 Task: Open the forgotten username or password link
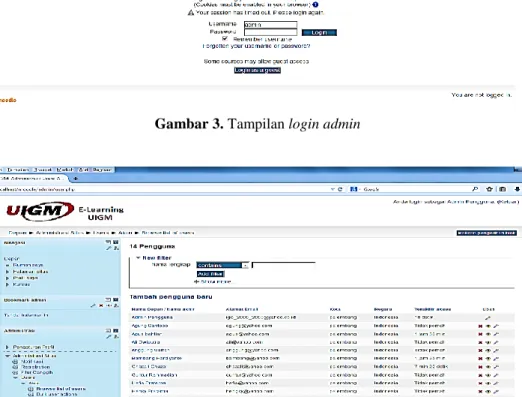point(256,46)
